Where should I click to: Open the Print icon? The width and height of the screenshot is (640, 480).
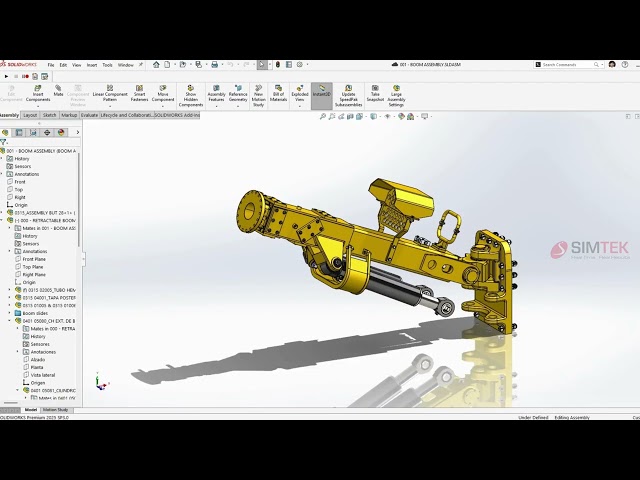(214, 64)
